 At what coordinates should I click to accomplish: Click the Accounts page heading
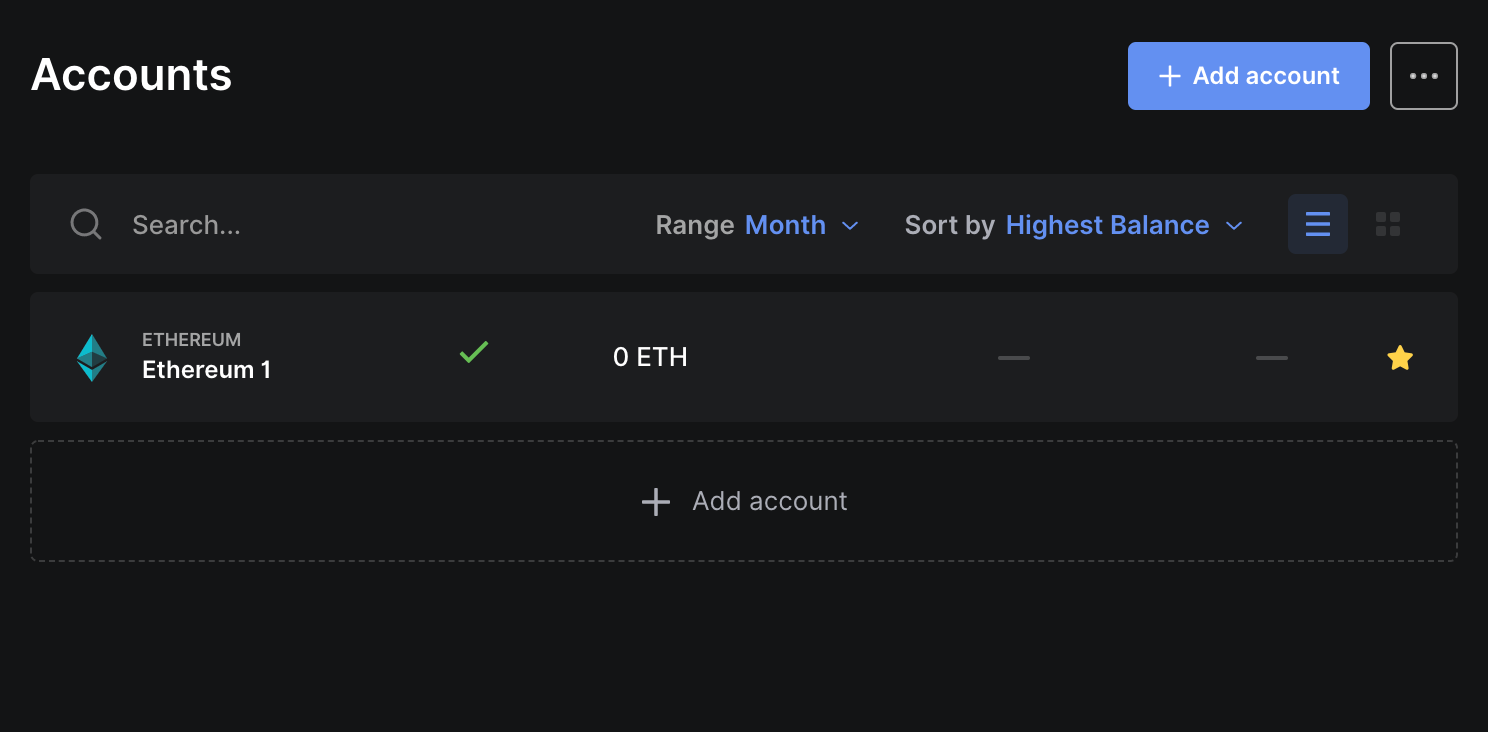click(132, 75)
